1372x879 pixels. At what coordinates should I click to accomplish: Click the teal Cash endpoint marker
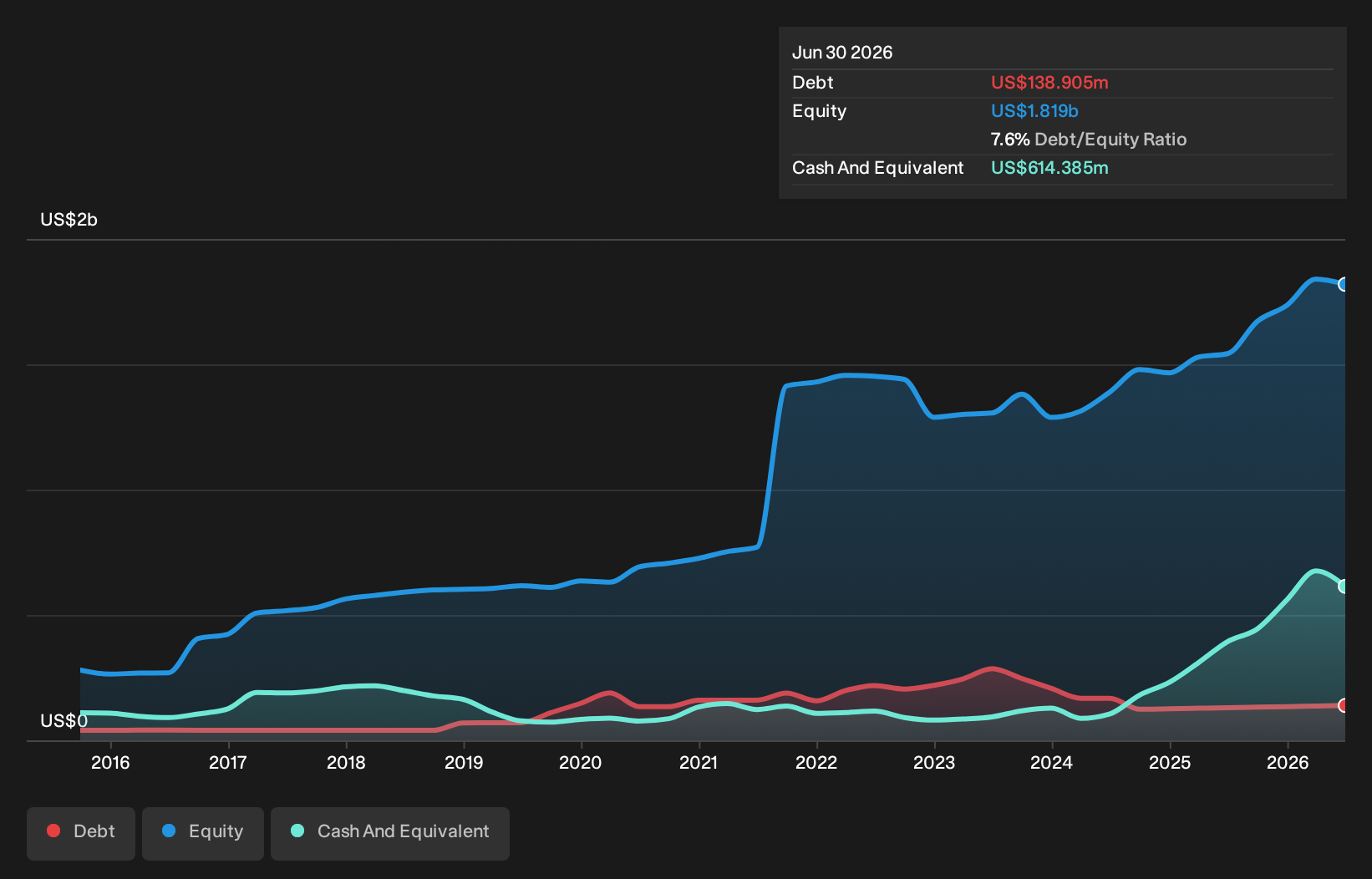1344,587
